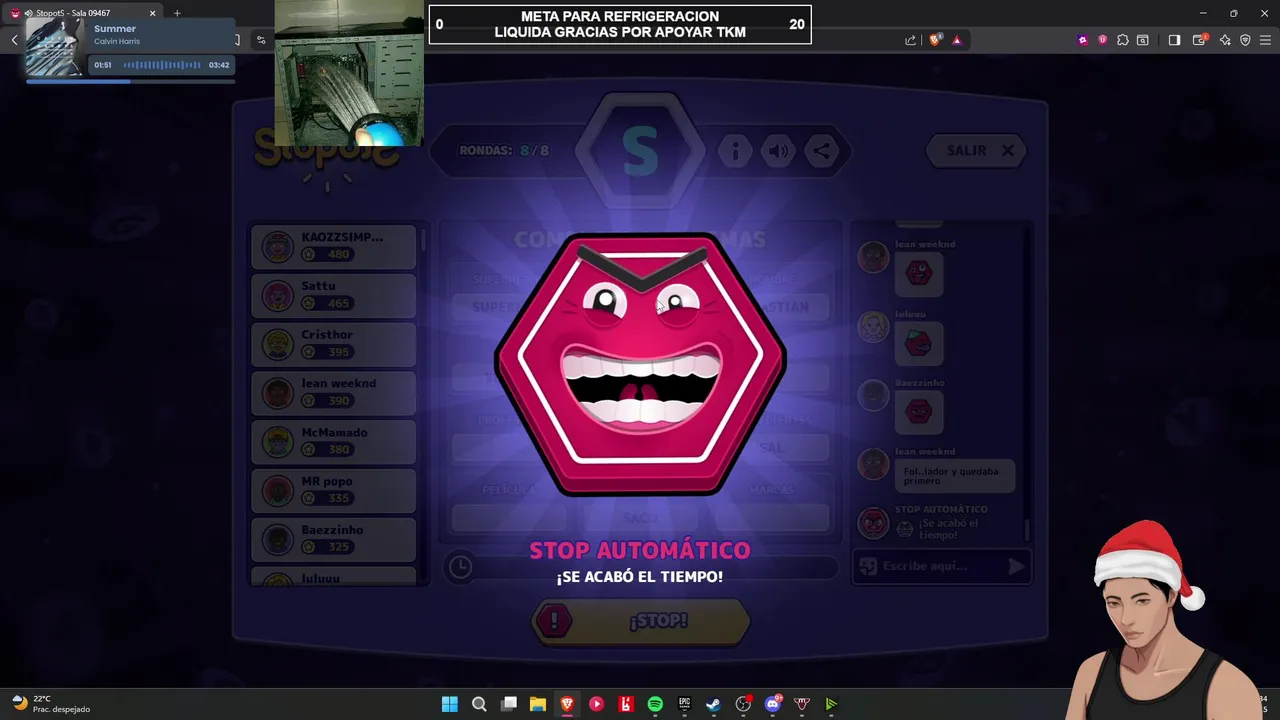Open the pink shield extension icon
Screen dimensions: 1280x720
pyautogui.click(x=1103, y=40)
